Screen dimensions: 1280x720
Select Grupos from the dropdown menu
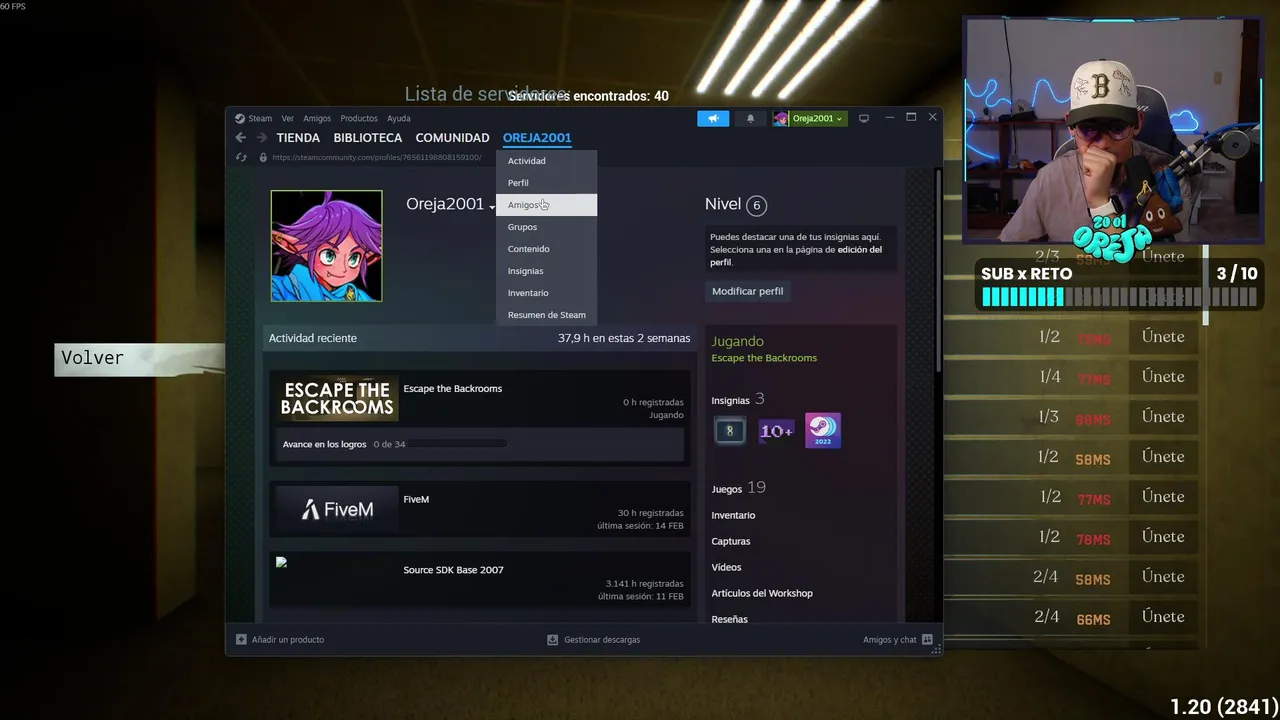point(546,227)
